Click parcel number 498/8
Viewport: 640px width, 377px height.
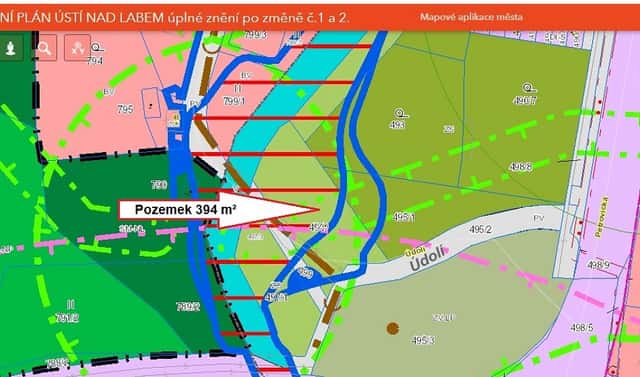[520, 166]
